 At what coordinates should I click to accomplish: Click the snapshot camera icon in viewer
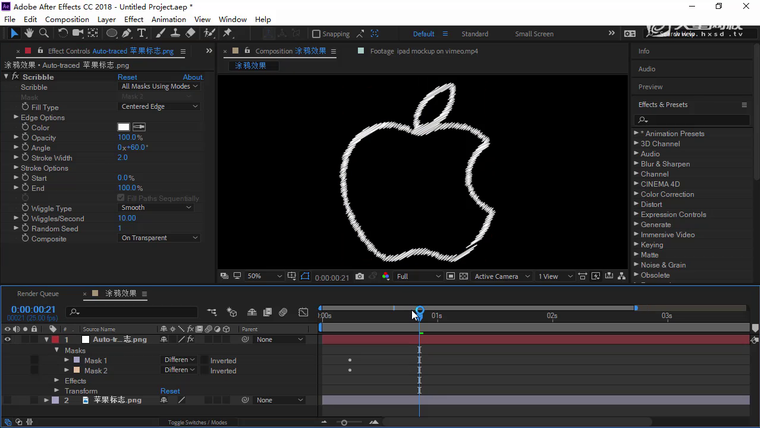pyautogui.click(x=359, y=277)
